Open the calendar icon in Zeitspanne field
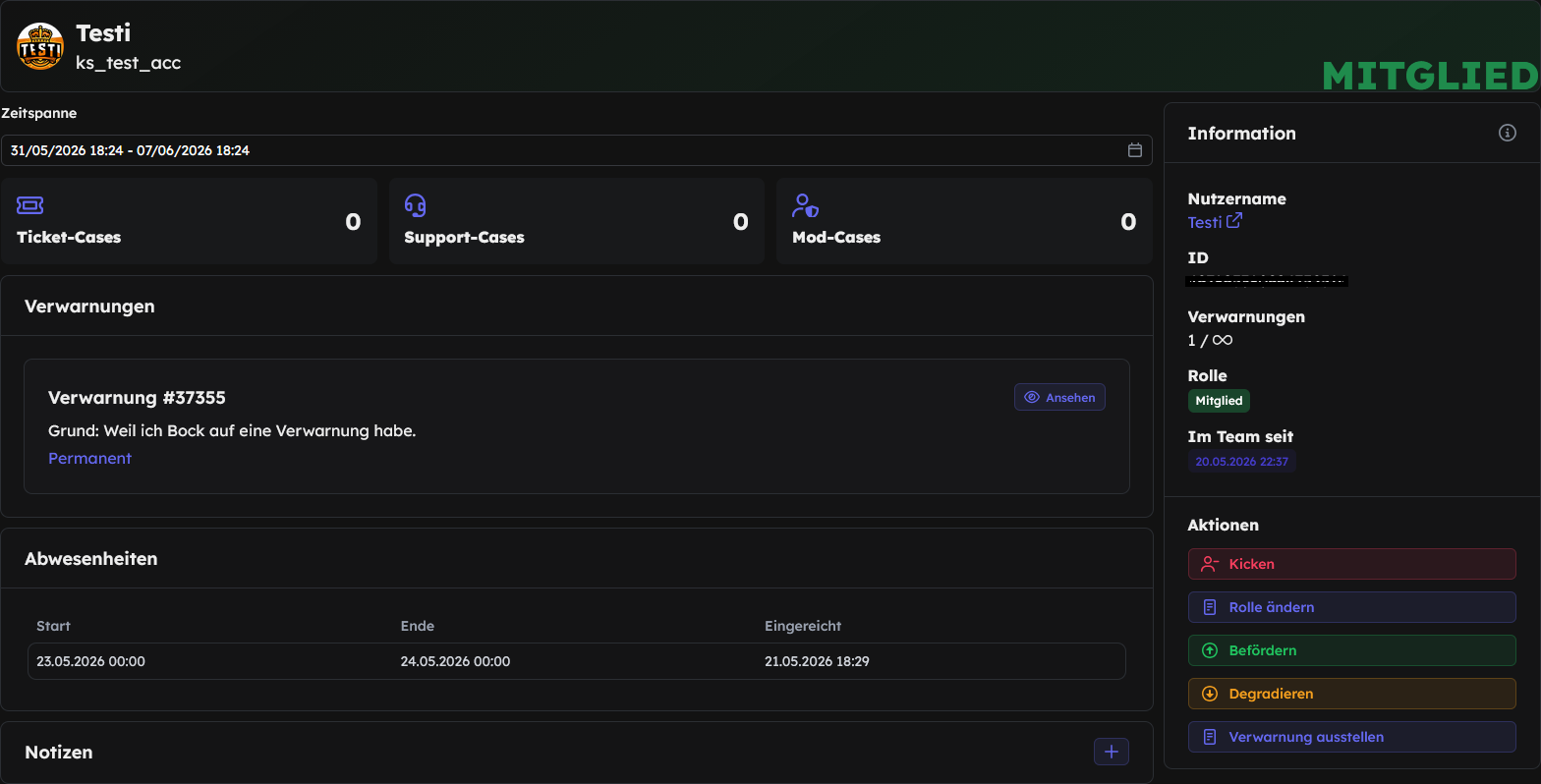 [x=1134, y=150]
